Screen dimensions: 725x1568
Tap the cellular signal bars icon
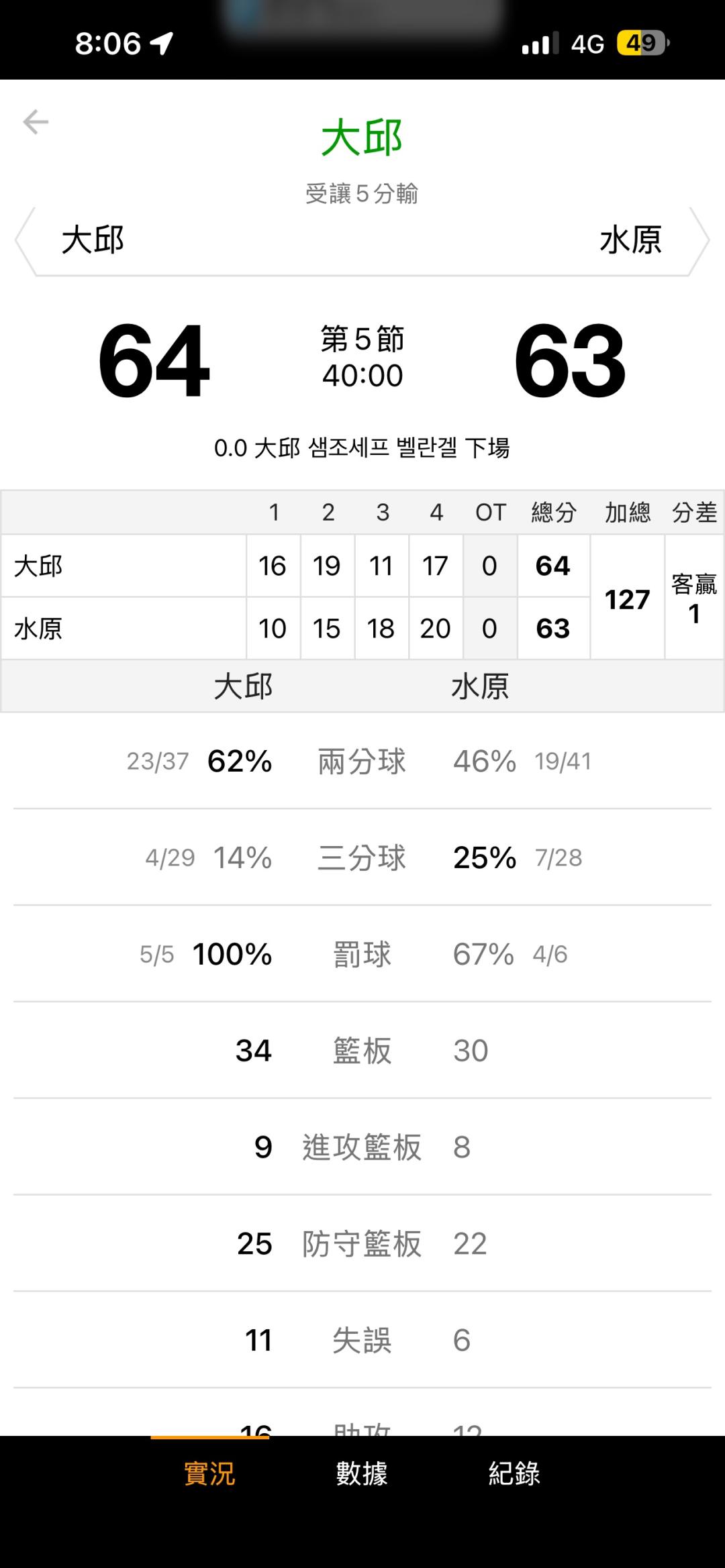540,44
